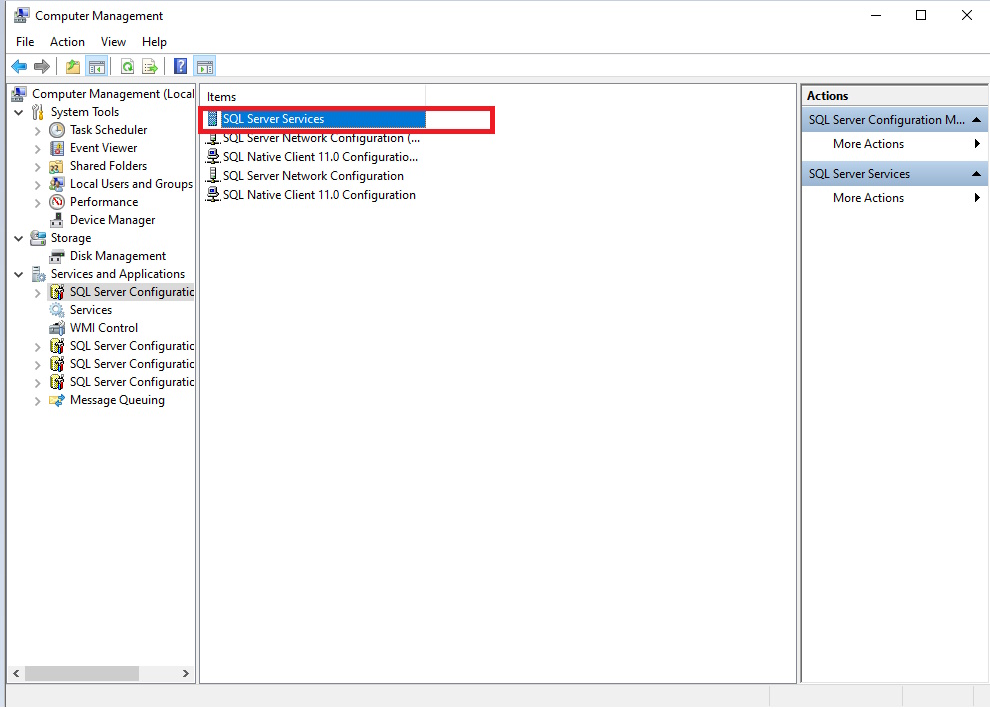Click the Disk Management icon

(57, 256)
